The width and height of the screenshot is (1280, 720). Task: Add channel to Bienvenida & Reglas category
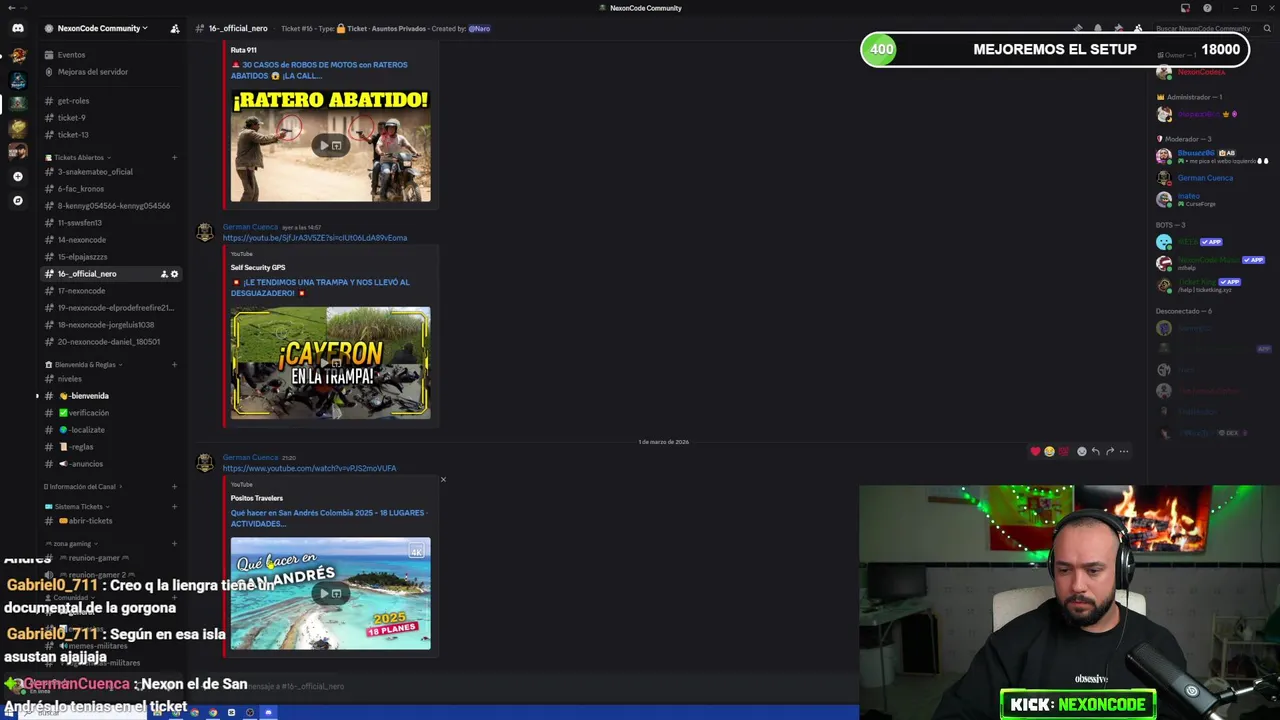(174, 365)
